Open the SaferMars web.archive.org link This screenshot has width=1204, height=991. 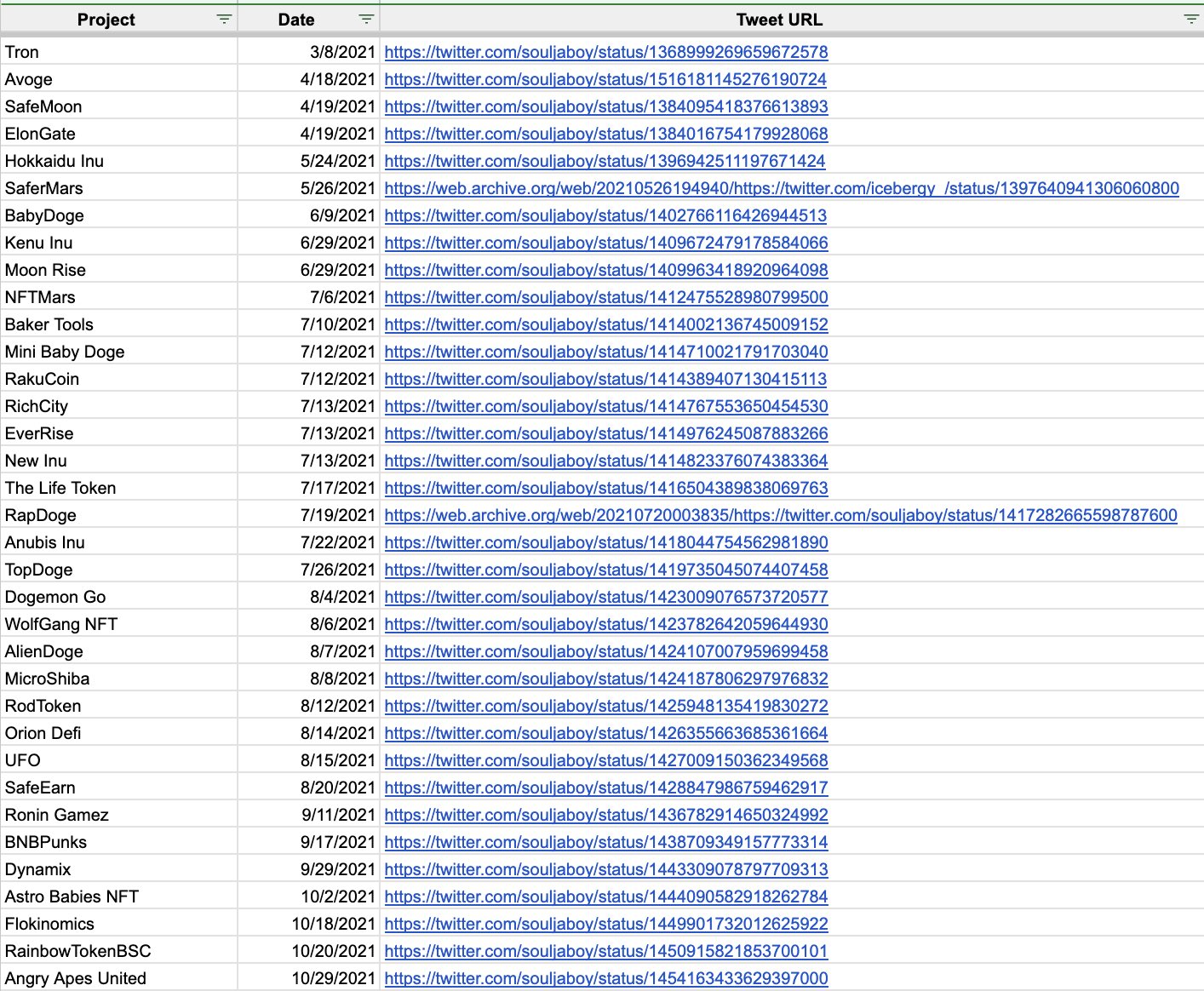(x=782, y=188)
